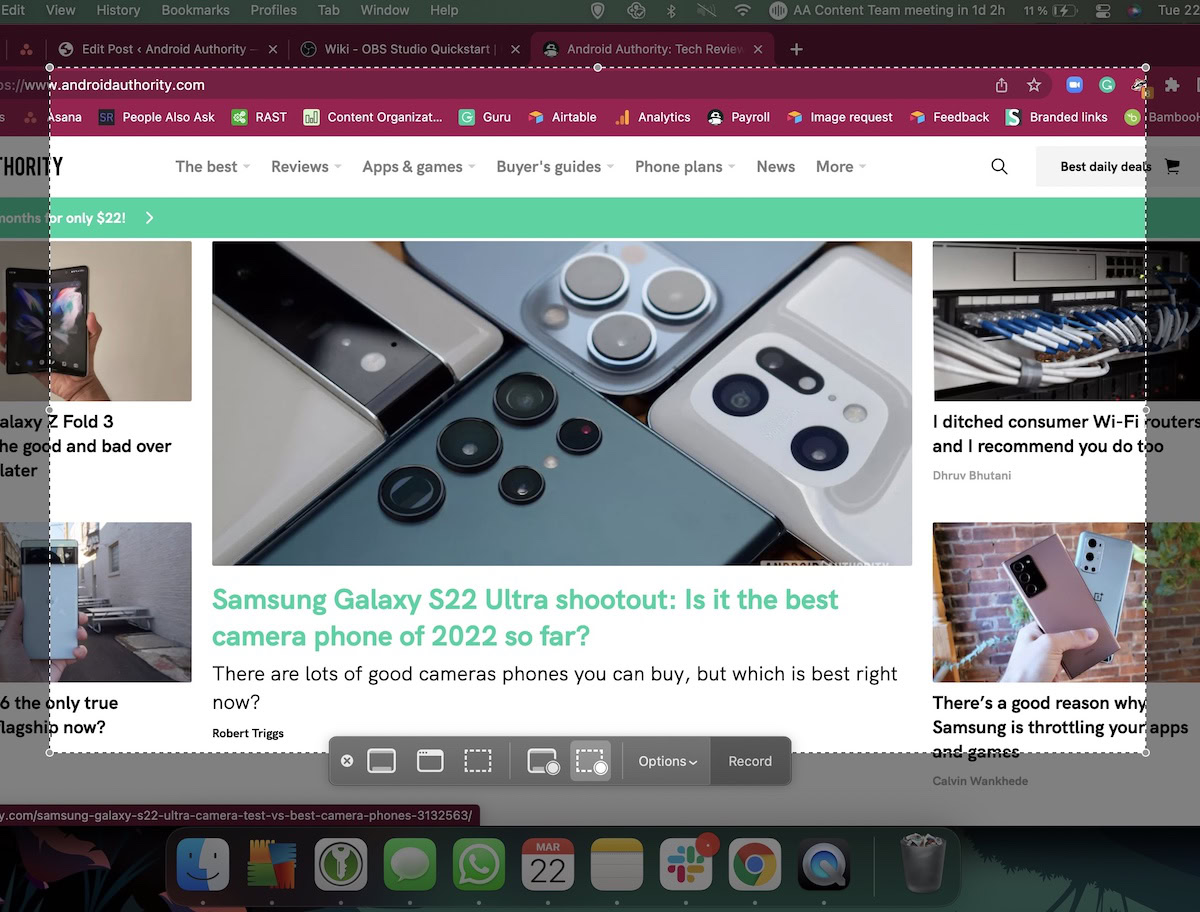Open the Trash in the dock
1200x912 pixels.
click(921, 864)
